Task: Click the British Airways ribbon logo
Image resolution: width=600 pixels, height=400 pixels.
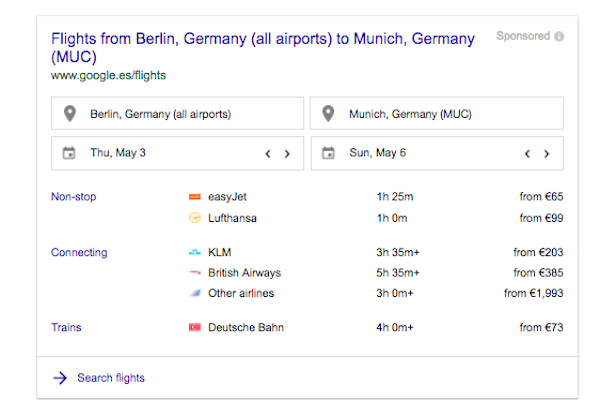Action: (195, 273)
